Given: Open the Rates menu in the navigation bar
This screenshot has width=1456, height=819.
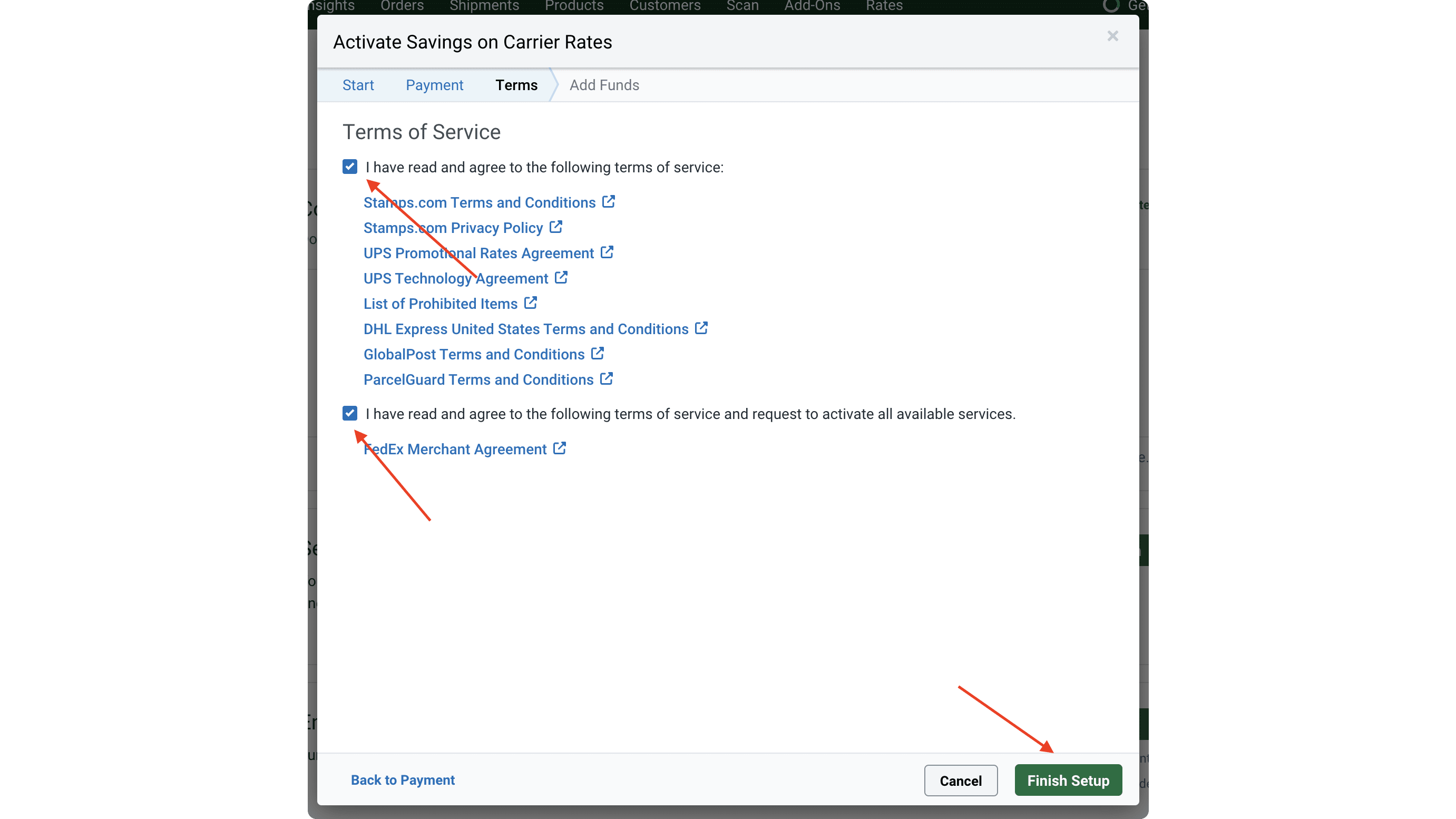Looking at the screenshot, I should 883,6.
